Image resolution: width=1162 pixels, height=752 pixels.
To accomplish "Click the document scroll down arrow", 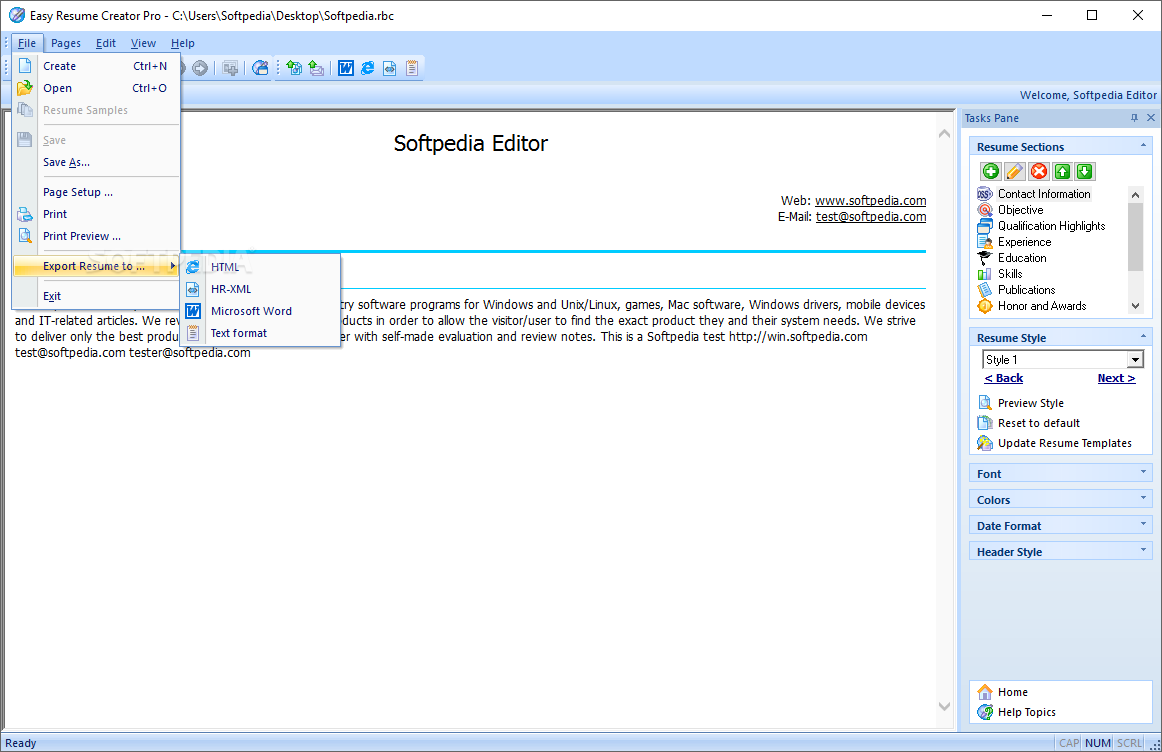I will pyautogui.click(x=944, y=707).
